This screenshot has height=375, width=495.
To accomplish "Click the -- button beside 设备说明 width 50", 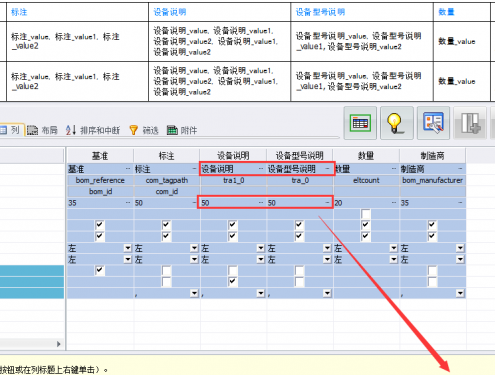I will (261, 203).
